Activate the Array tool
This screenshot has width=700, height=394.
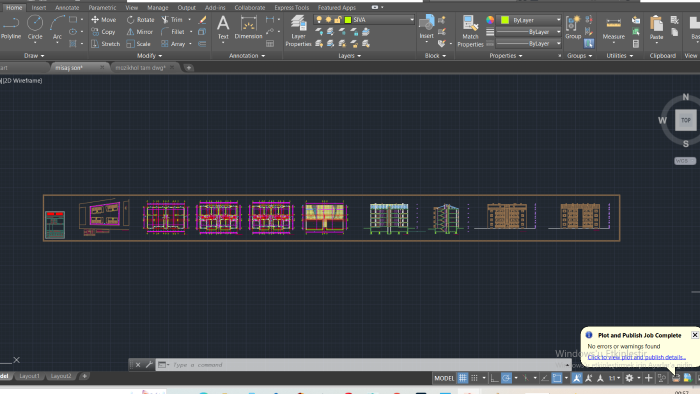click(x=173, y=44)
